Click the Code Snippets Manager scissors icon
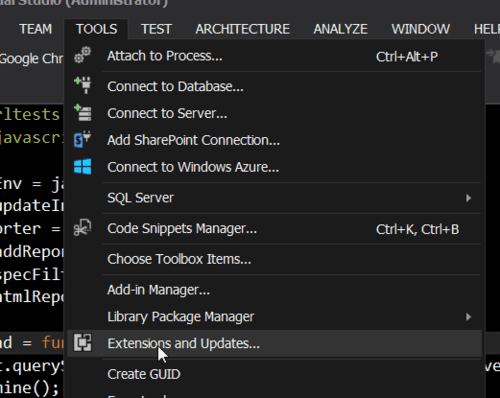500x398 pixels. [82, 228]
